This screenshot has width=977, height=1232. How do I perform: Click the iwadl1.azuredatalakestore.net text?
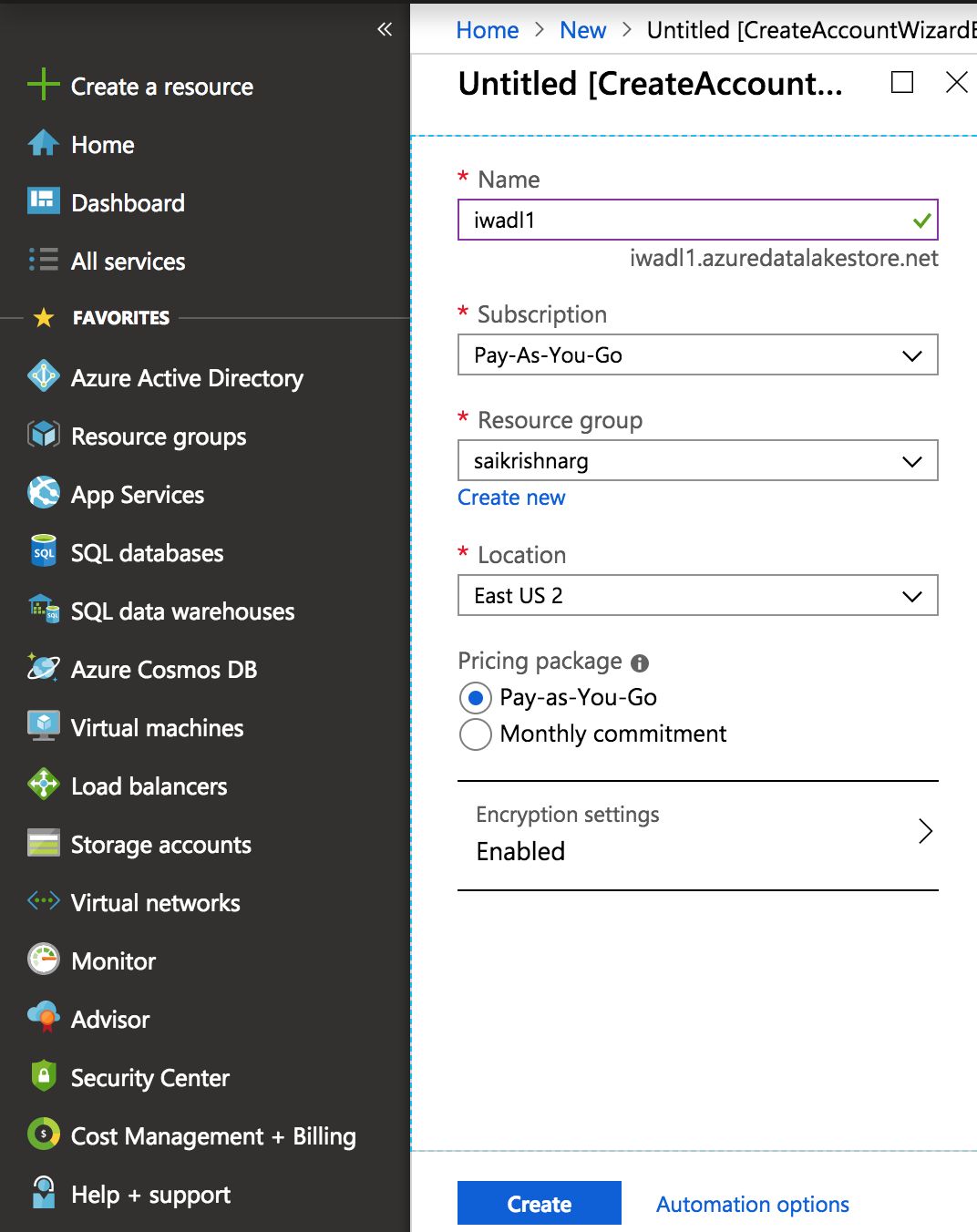click(x=784, y=259)
